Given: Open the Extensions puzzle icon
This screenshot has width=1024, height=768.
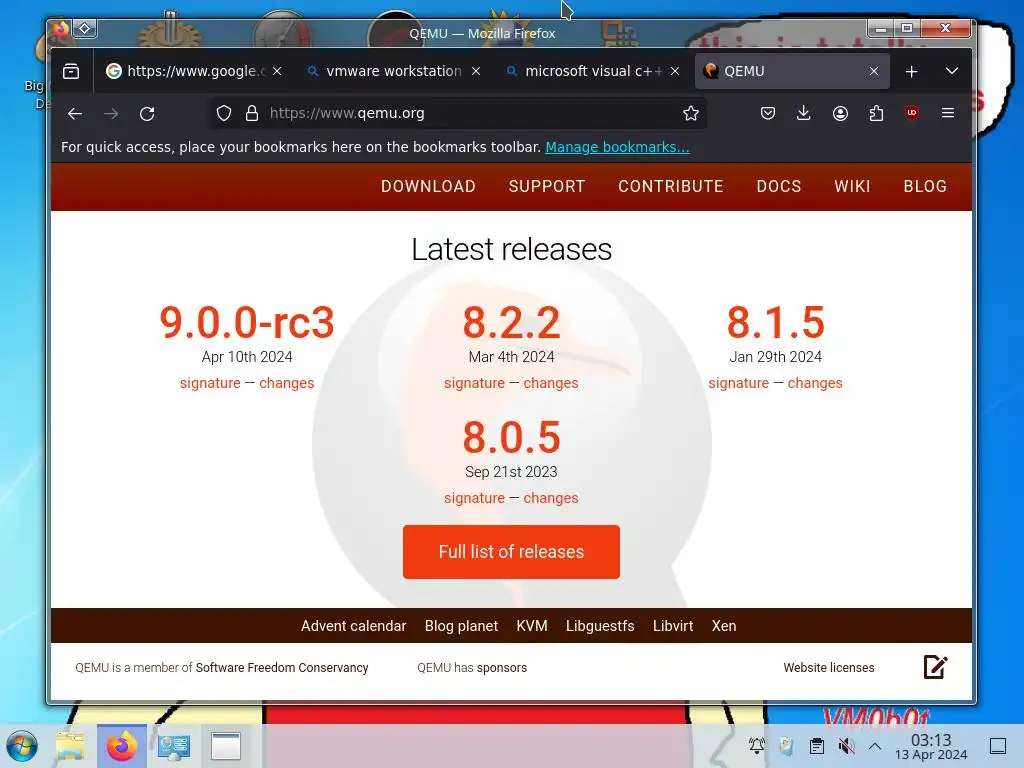Looking at the screenshot, I should (876, 114).
